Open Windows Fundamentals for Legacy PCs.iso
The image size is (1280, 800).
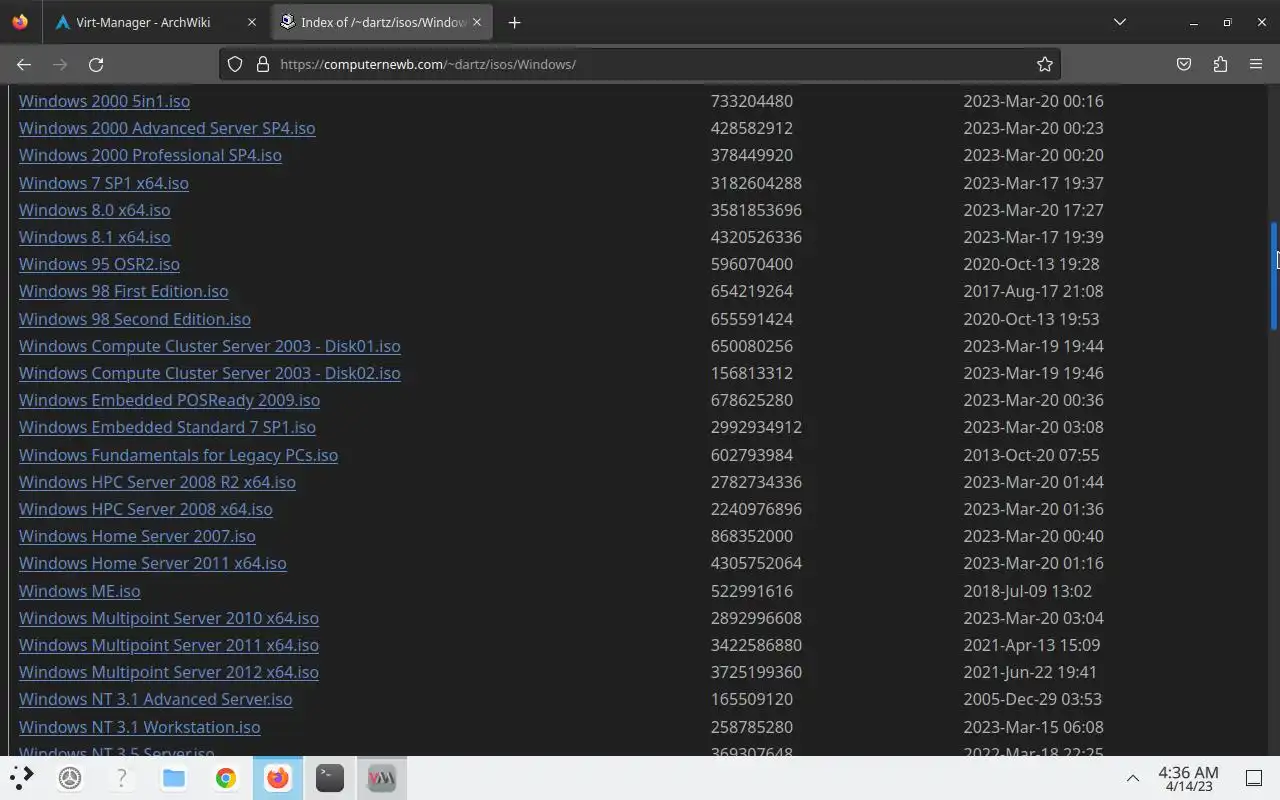click(178, 455)
